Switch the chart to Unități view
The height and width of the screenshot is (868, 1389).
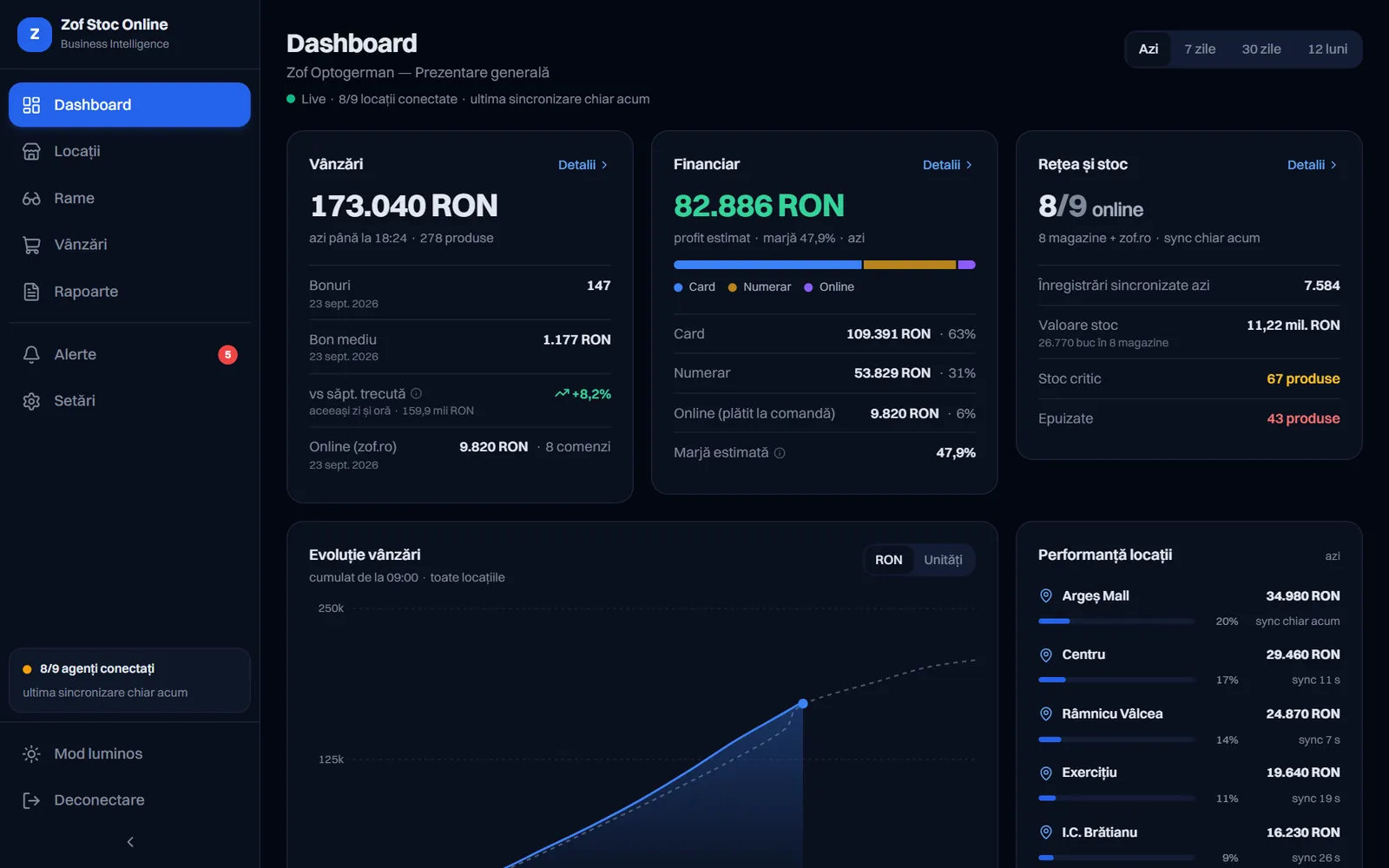(x=943, y=560)
